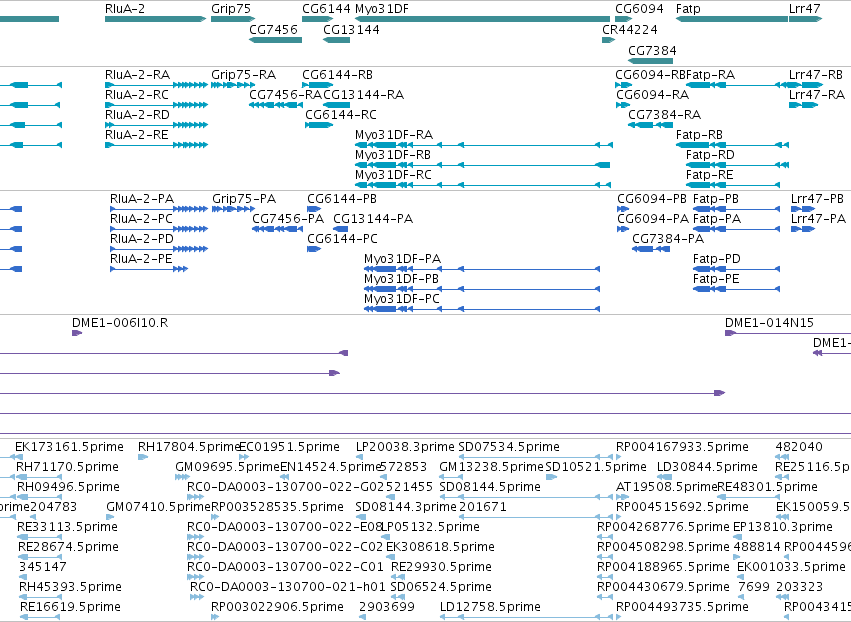Open the CG7384-PA protein label
This screenshot has width=851, height=622.
tap(668, 239)
